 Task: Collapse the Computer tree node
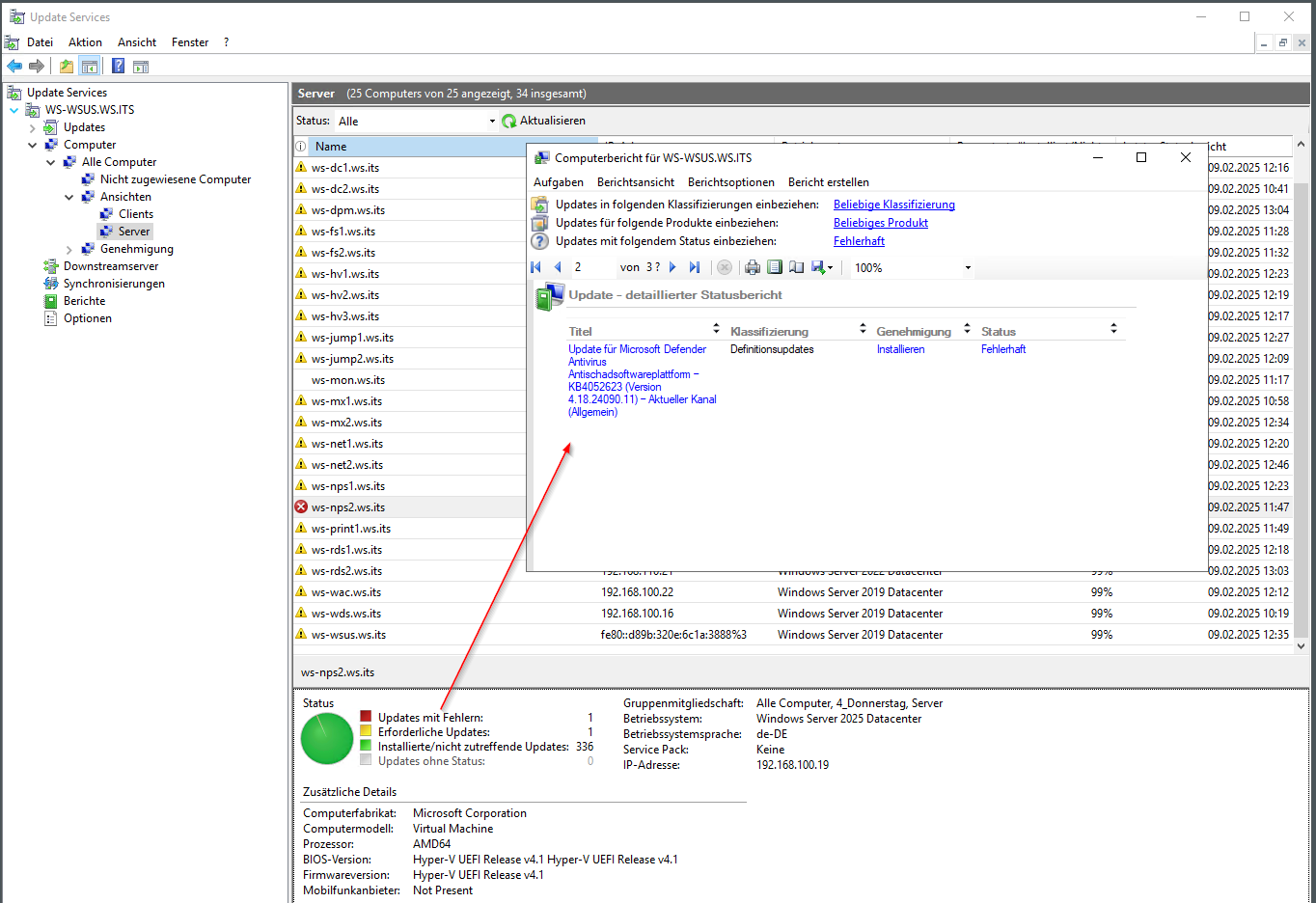(x=33, y=145)
